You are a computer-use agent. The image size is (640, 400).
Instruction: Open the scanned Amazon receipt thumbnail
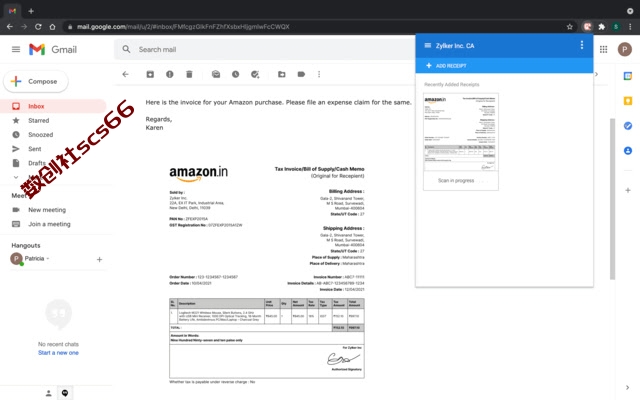click(461, 141)
